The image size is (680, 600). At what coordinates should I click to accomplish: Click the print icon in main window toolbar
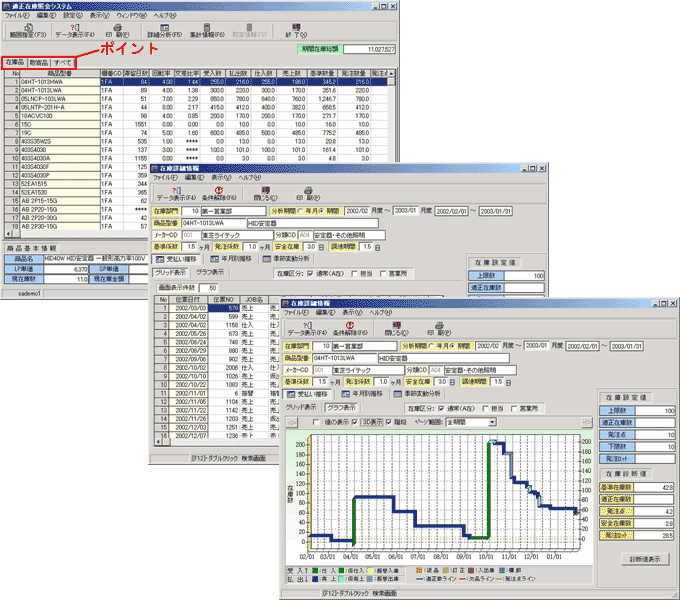pos(117,31)
